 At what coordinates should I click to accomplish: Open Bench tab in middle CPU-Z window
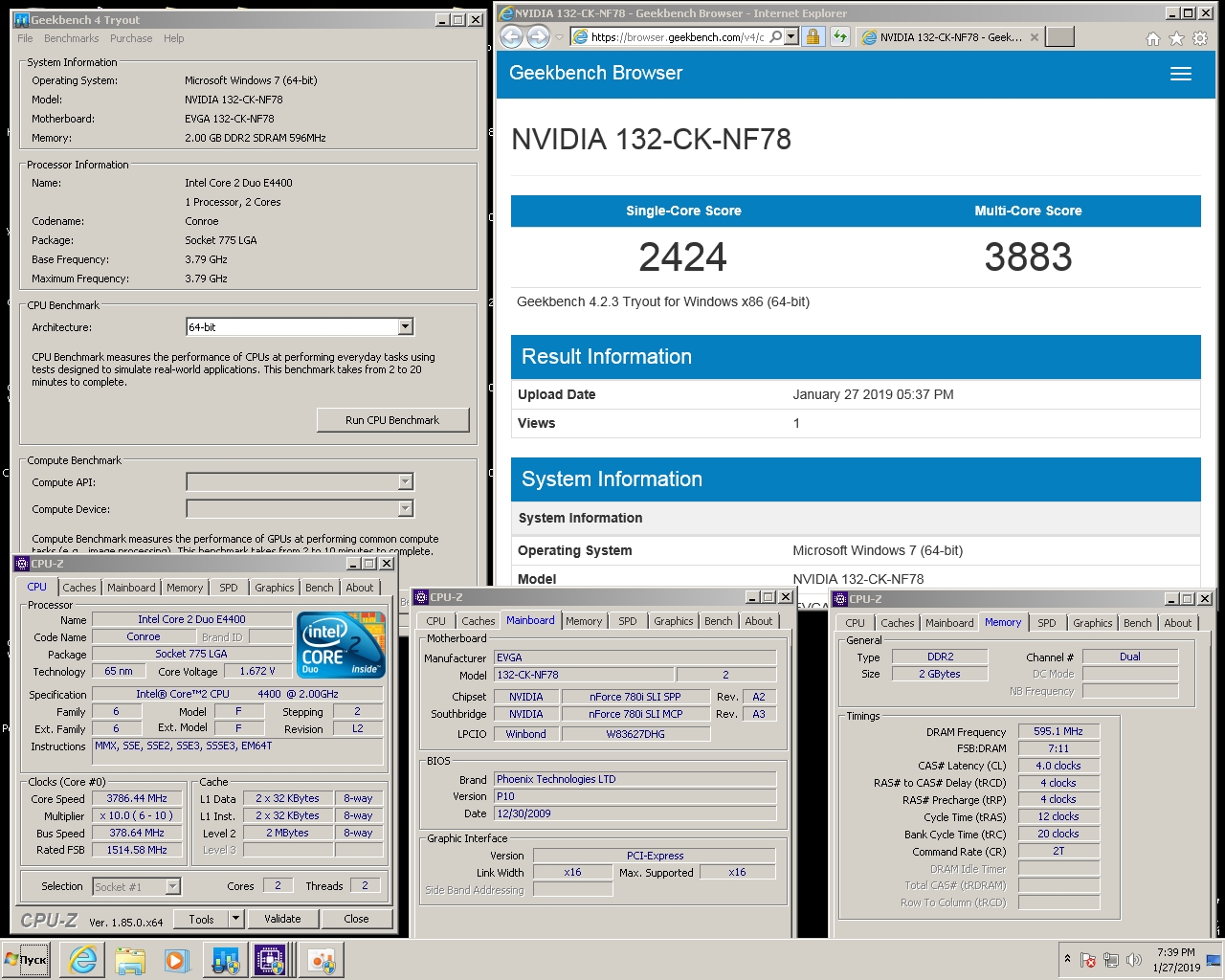[719, 621]
